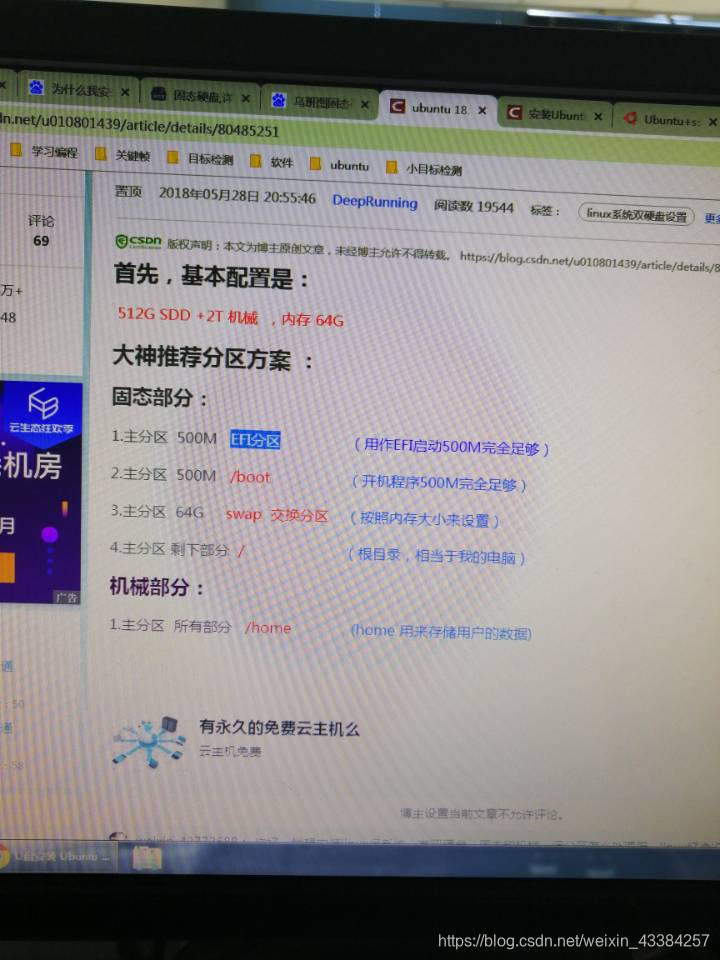Click the '评论 69' comment count
720x960 pixels.
point(40,230)
